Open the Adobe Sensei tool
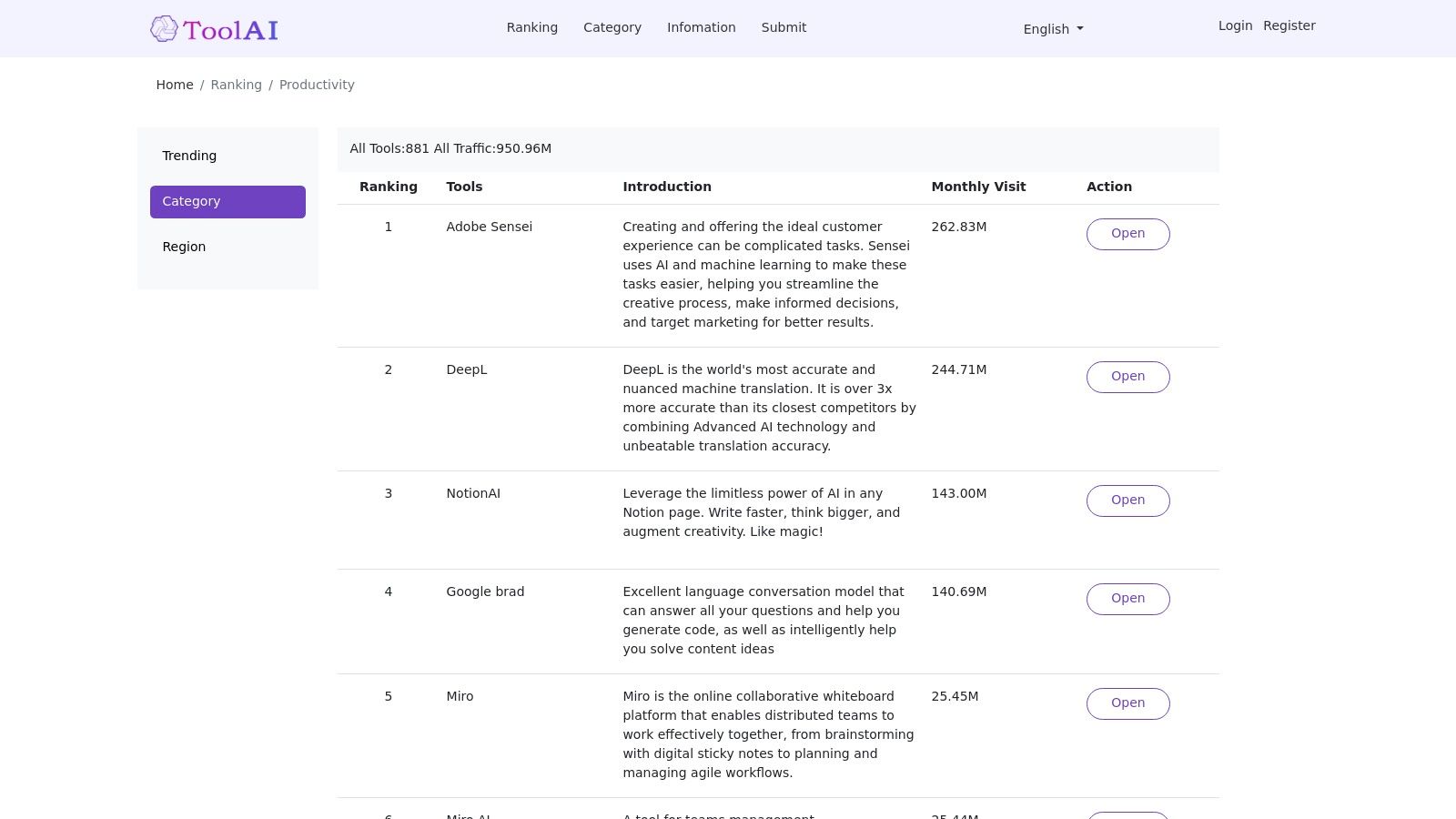 pyautogui.click(x=1127, y=234)
